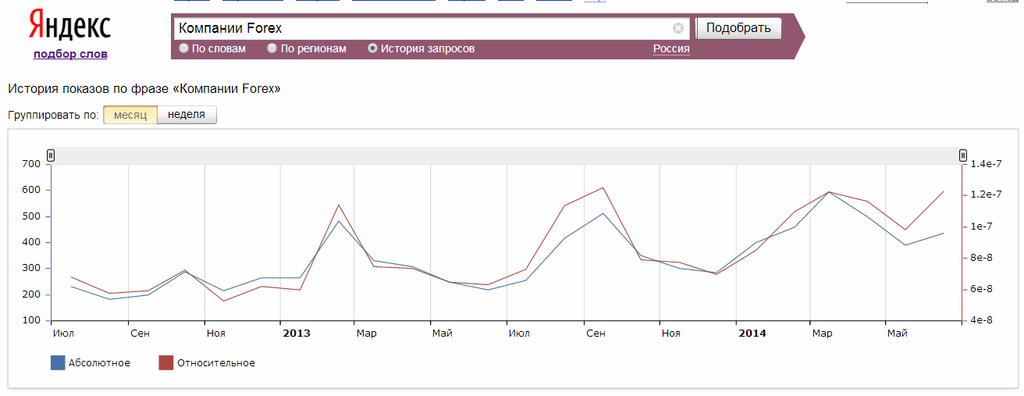Click the 2013 label on the timeline axis
1024x396 pixels.
(x=296, y=334)
